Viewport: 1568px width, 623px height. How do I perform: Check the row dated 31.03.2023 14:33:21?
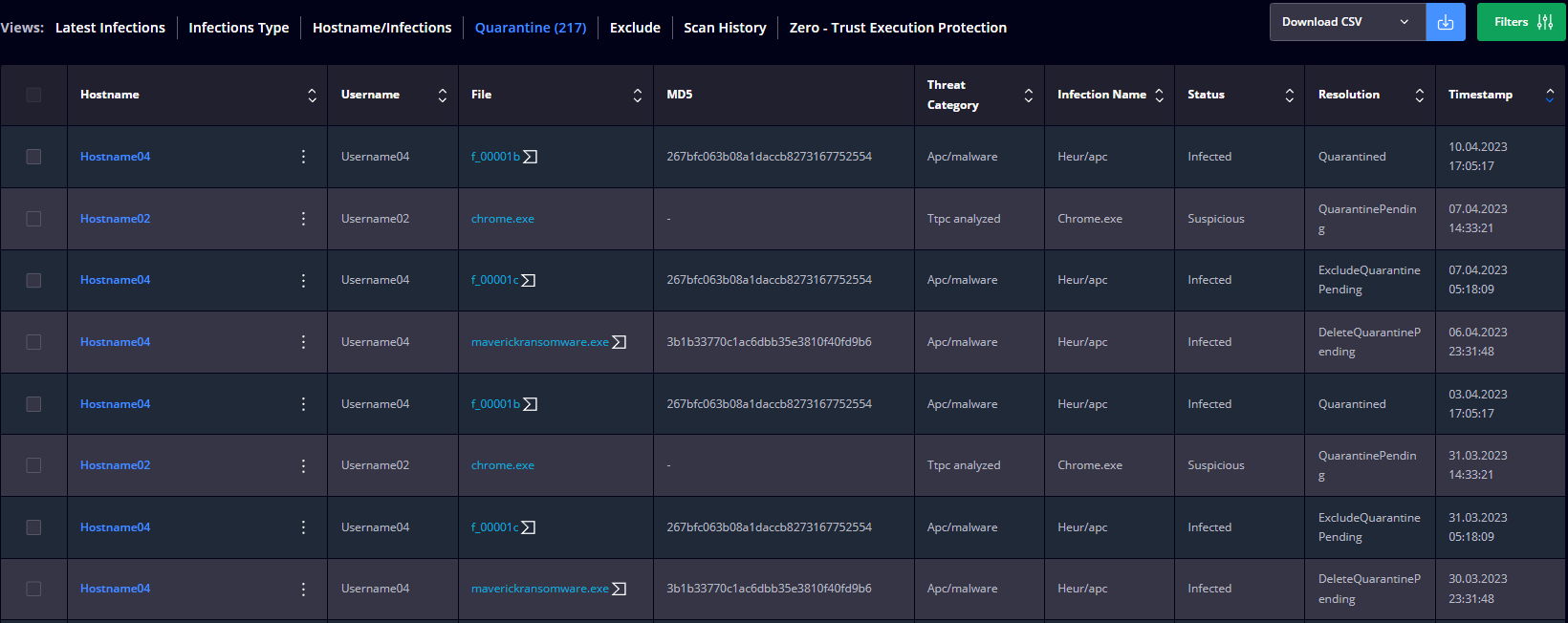pos(33,465)
